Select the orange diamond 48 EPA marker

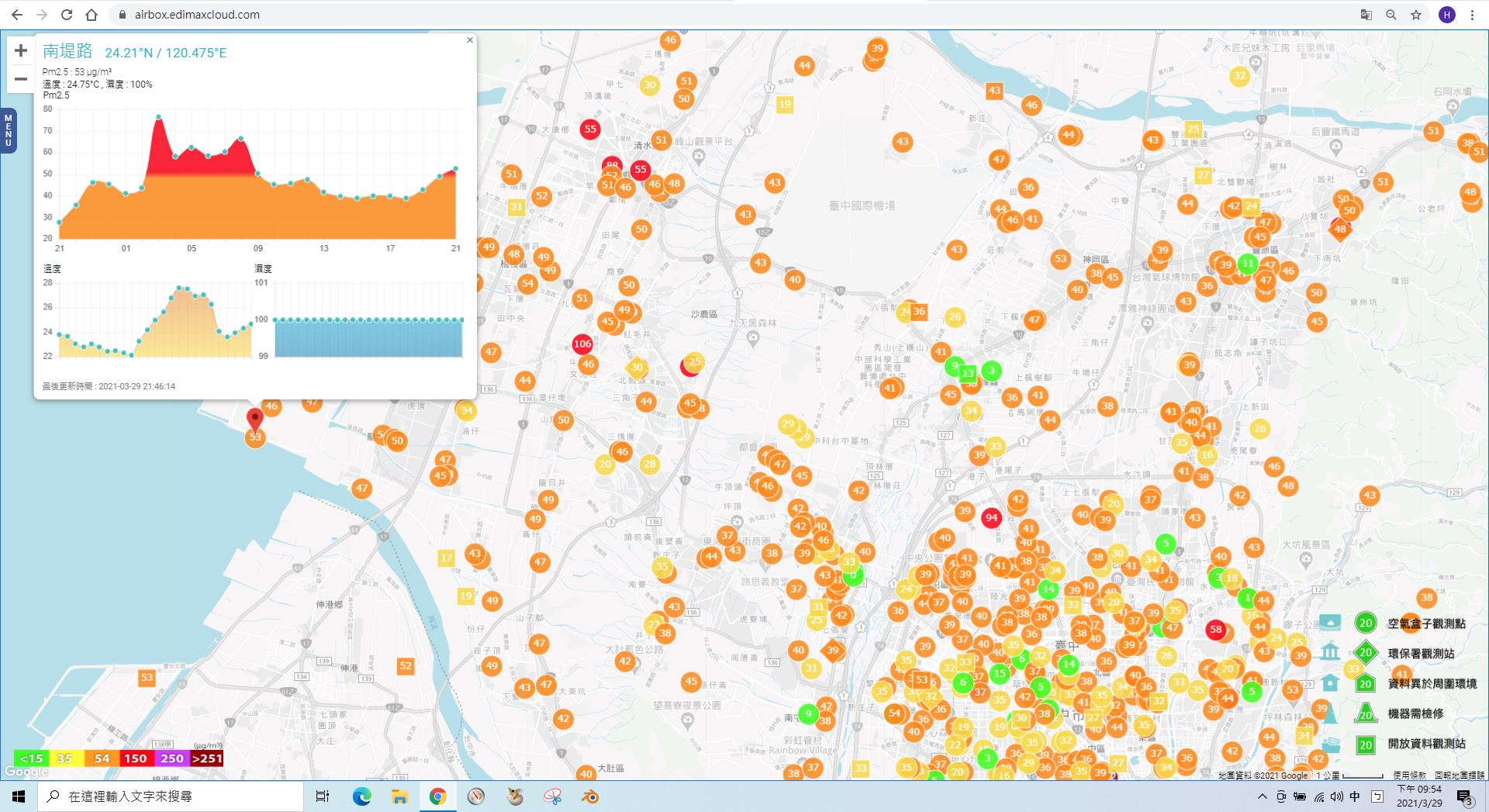(x=1340, y=229)
